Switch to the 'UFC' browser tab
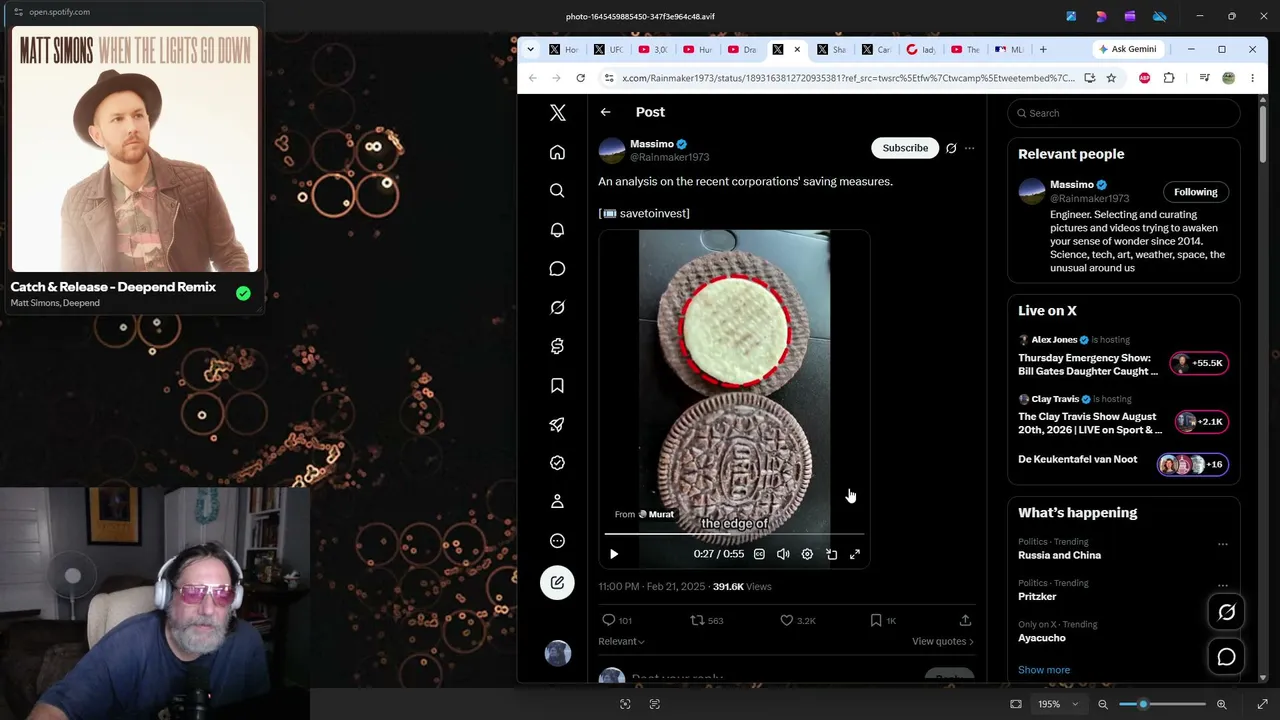Image resolution: width=1280 pixels, height=720 pixels. click(608, 49)
